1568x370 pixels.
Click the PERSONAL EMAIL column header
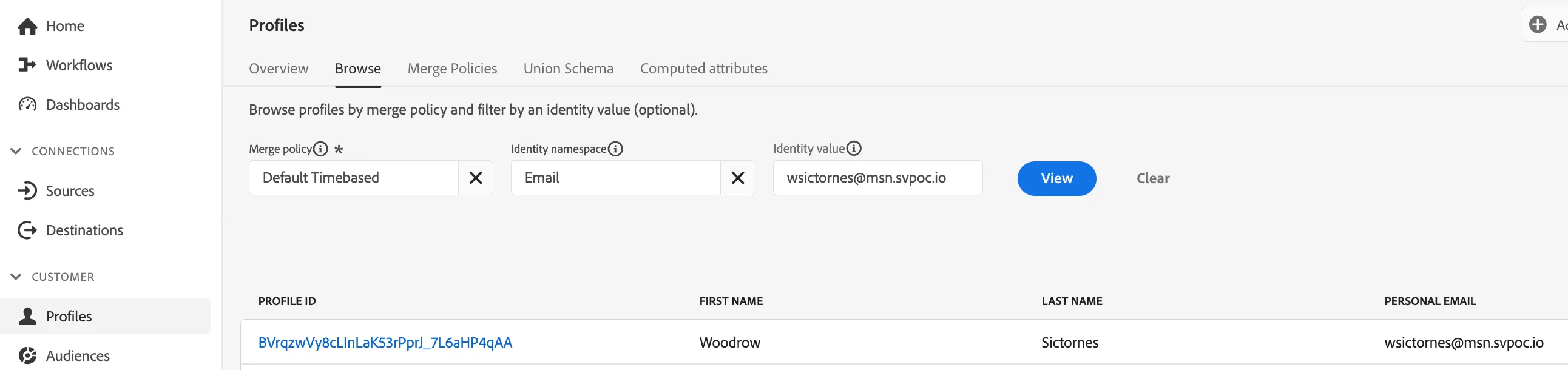point(1430,301)
